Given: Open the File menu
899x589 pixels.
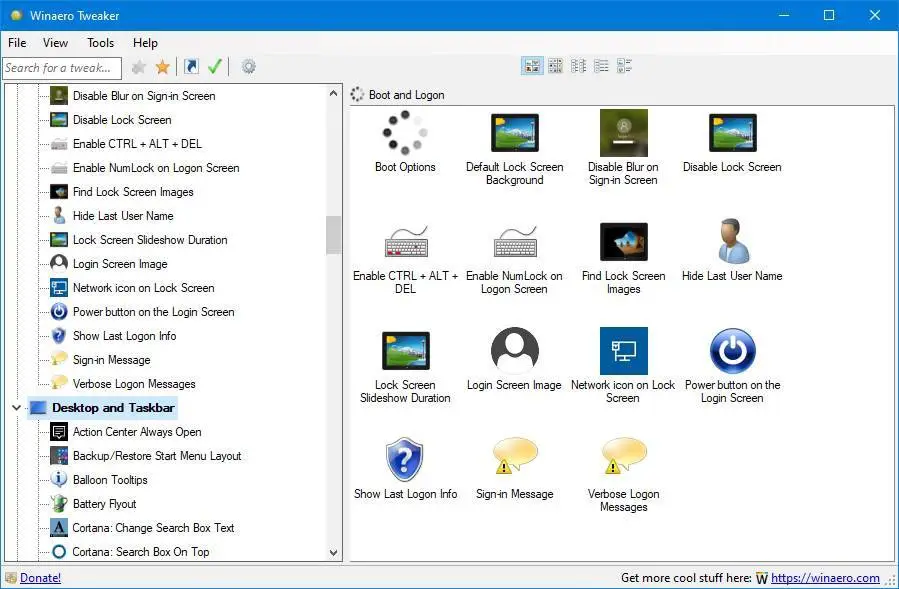Looking at the screenshot, I should point(17,43).
